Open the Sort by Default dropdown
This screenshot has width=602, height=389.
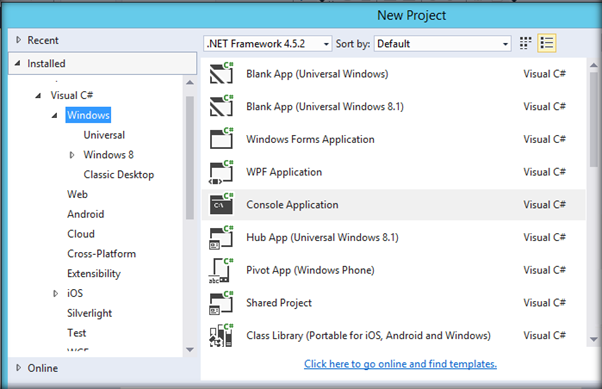[442, 44]
